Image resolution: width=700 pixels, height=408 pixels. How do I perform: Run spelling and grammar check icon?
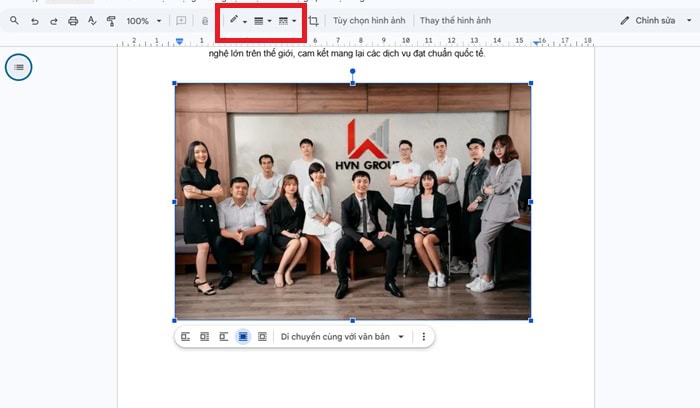[92, 21]
